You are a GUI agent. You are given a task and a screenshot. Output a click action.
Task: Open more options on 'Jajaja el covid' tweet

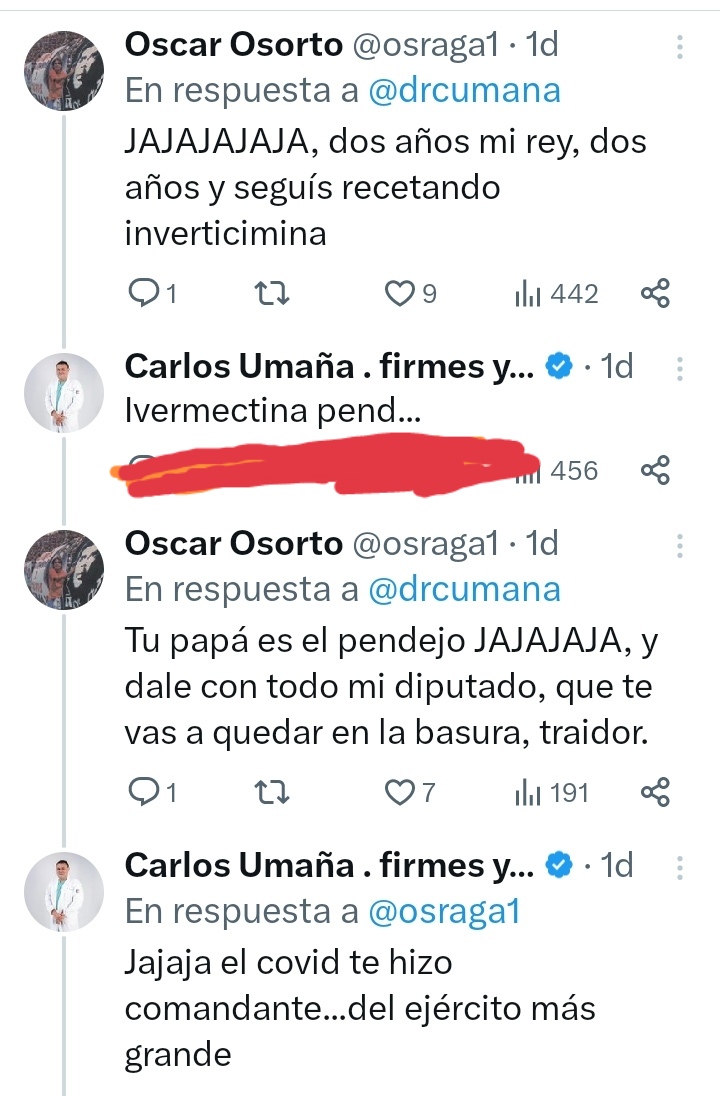[x=679, y=867]
